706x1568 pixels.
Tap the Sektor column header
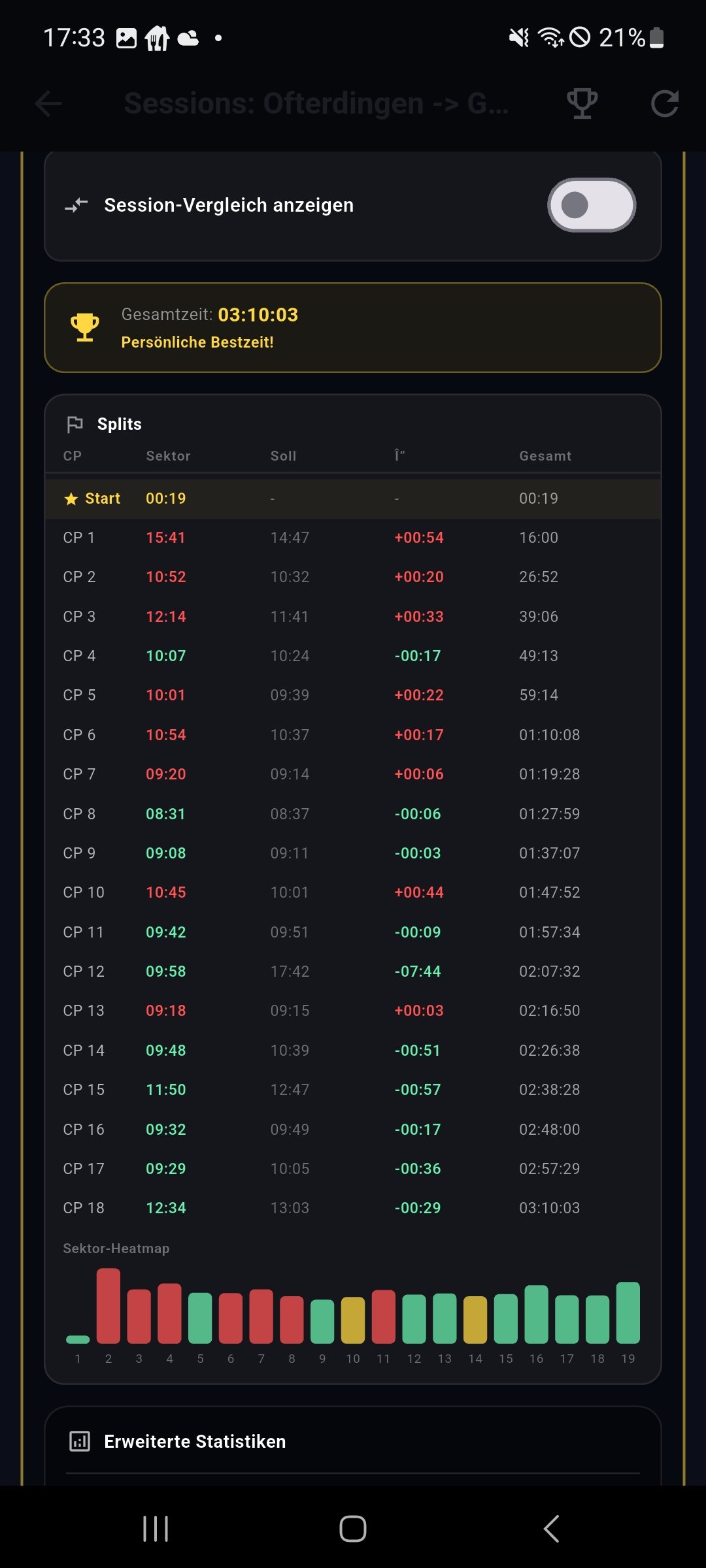tap(168, 456)
